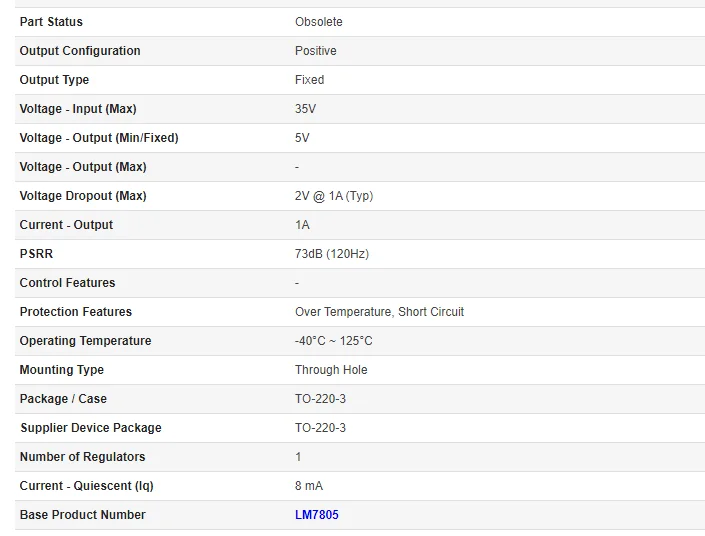
Task: Select the Obsolete status value
Action: tap(318, 22)
